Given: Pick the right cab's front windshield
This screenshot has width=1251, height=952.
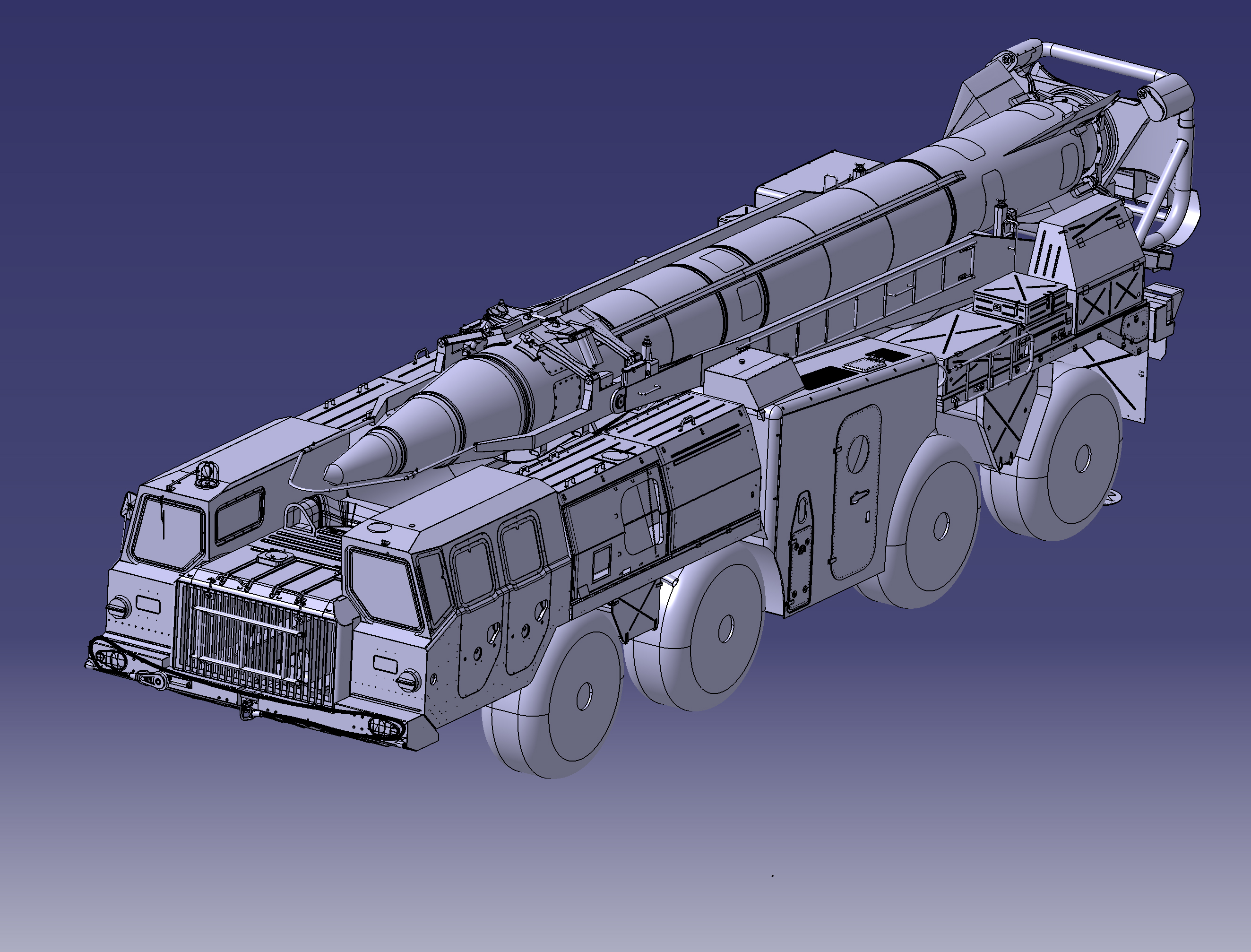Looking at the screenshot, I should [x=384, y=588].
